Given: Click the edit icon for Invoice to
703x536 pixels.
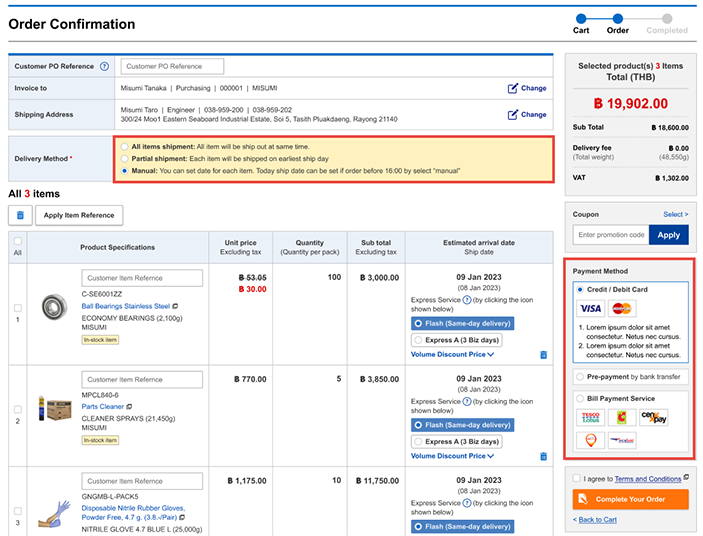Looking at the screenshot, I should click(513, 88).
